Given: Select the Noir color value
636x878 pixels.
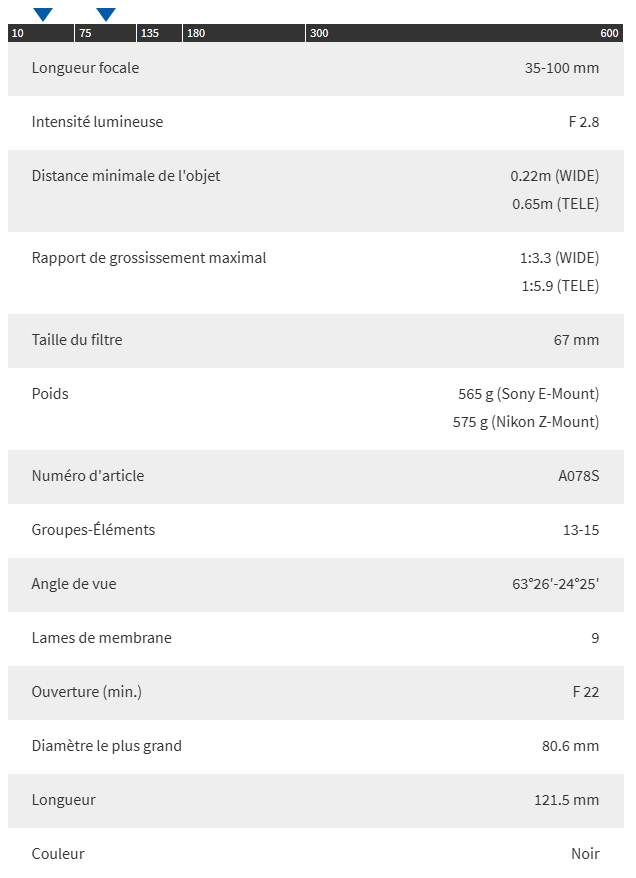Looking at the screenshot, I should [585, 854].
